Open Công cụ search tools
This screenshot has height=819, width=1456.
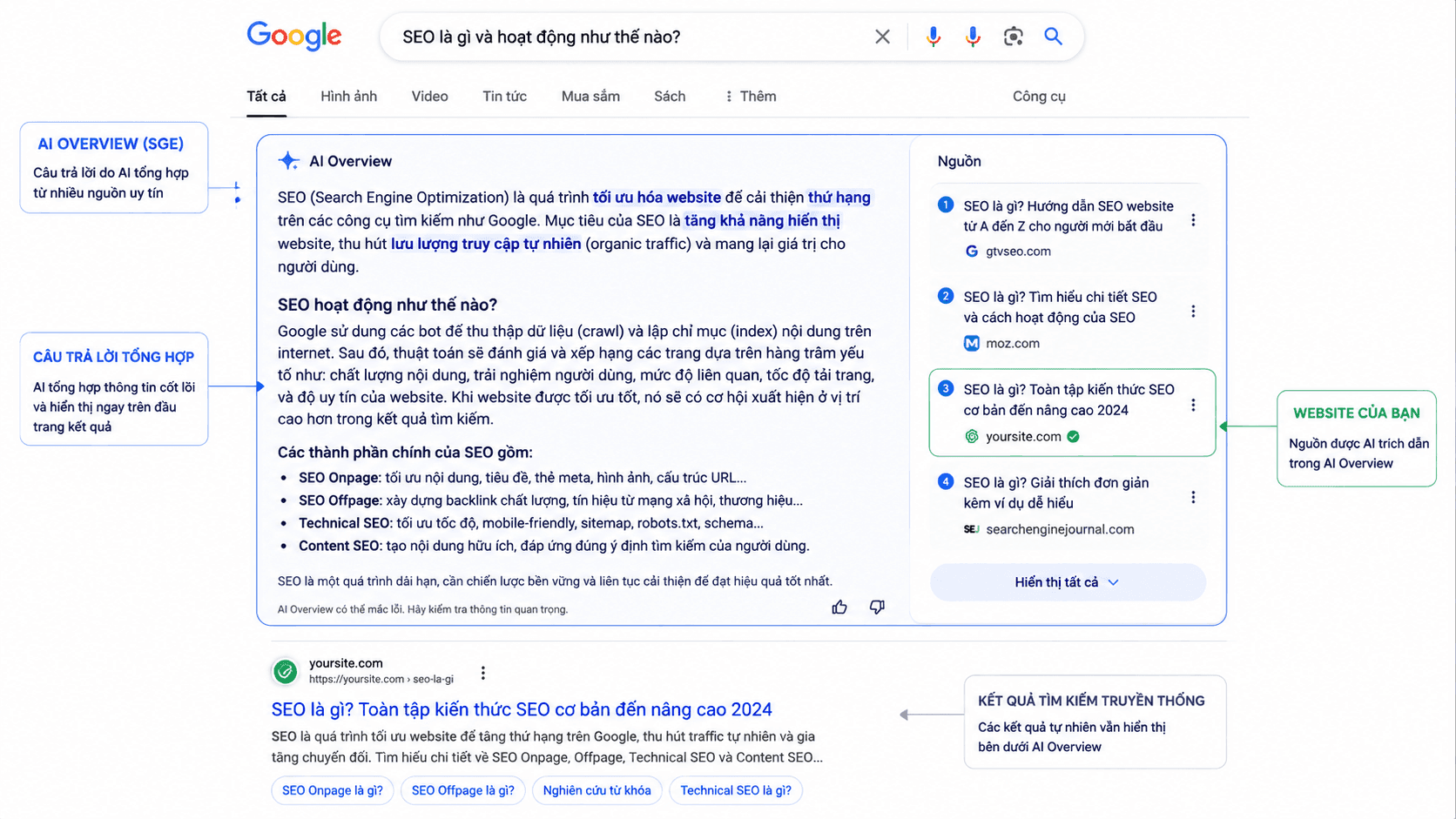click(1039, 97)
